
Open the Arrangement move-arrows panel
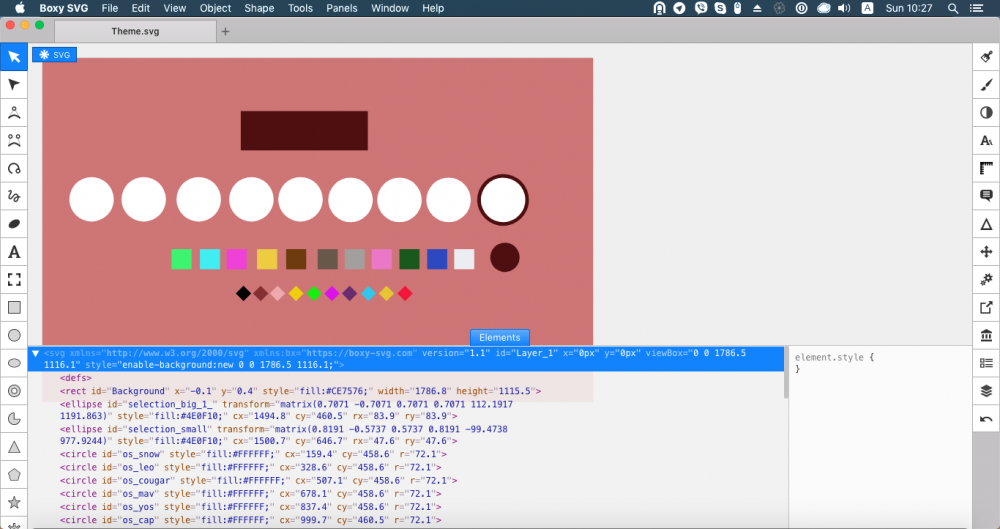(986, 252)
